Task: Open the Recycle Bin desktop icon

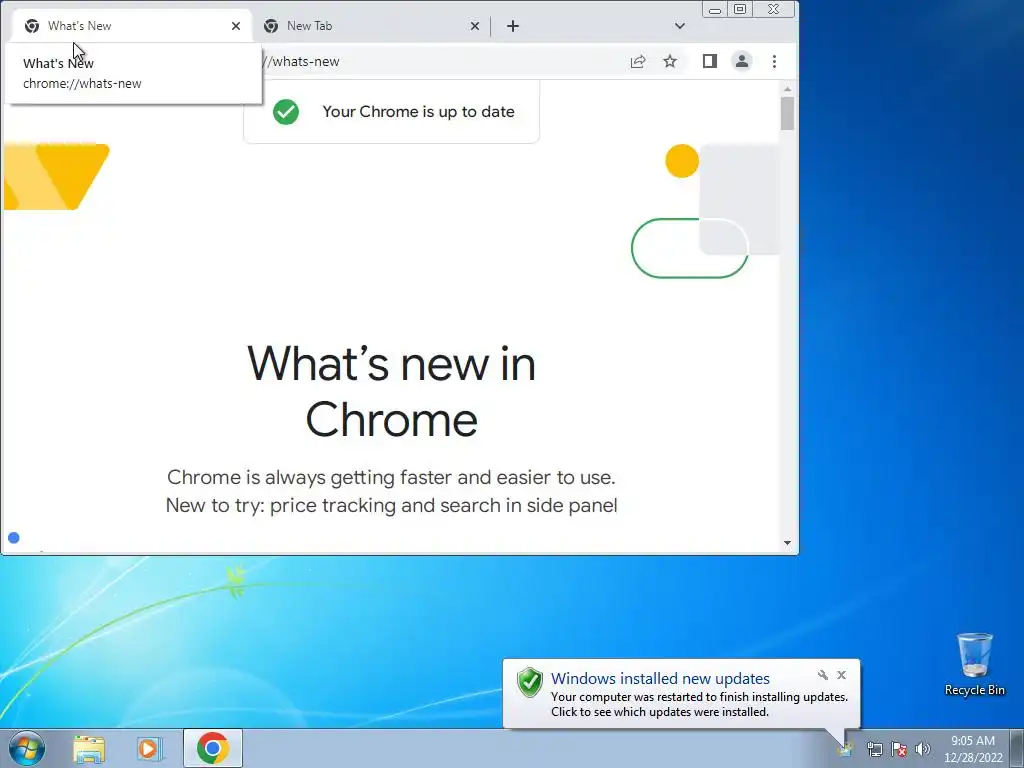Action: [x=974, y=664]
